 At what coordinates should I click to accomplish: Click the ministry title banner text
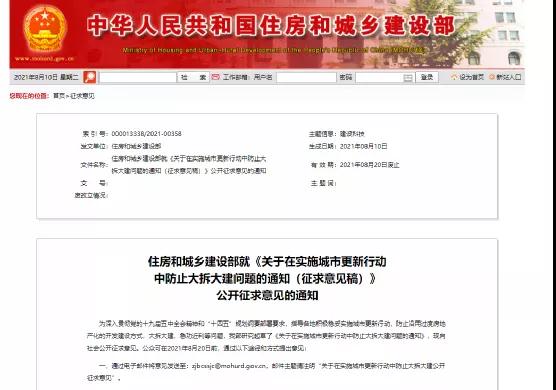click(x=271, y=26)
